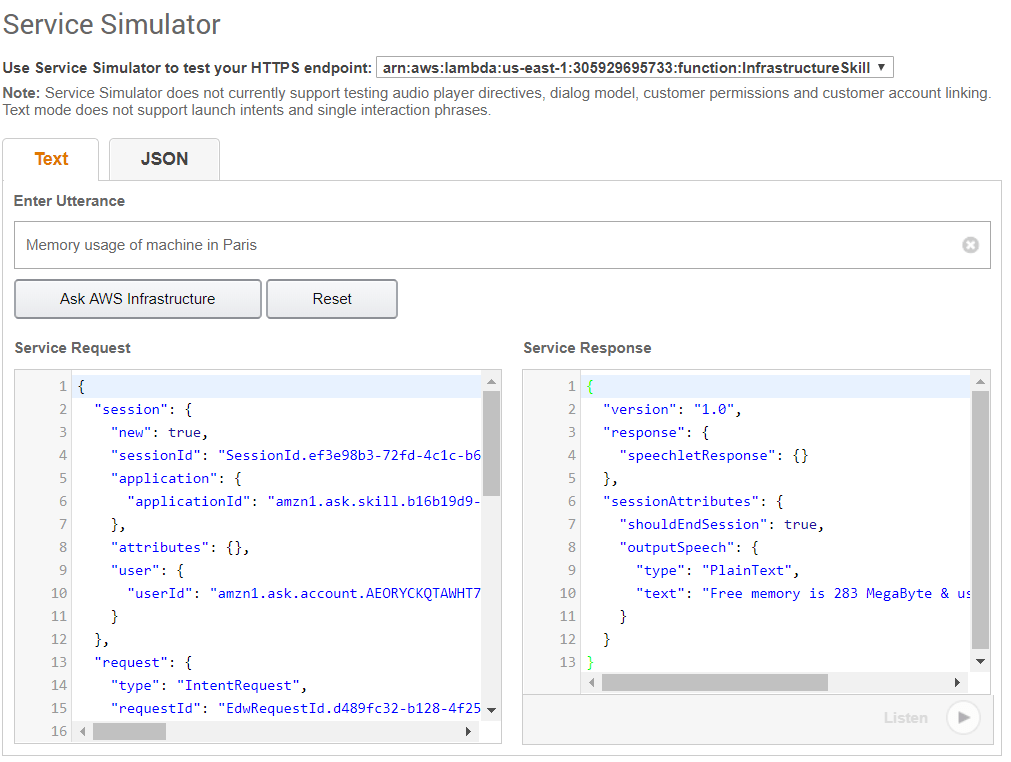Click the Service Simulator heading

click(112, 24)
